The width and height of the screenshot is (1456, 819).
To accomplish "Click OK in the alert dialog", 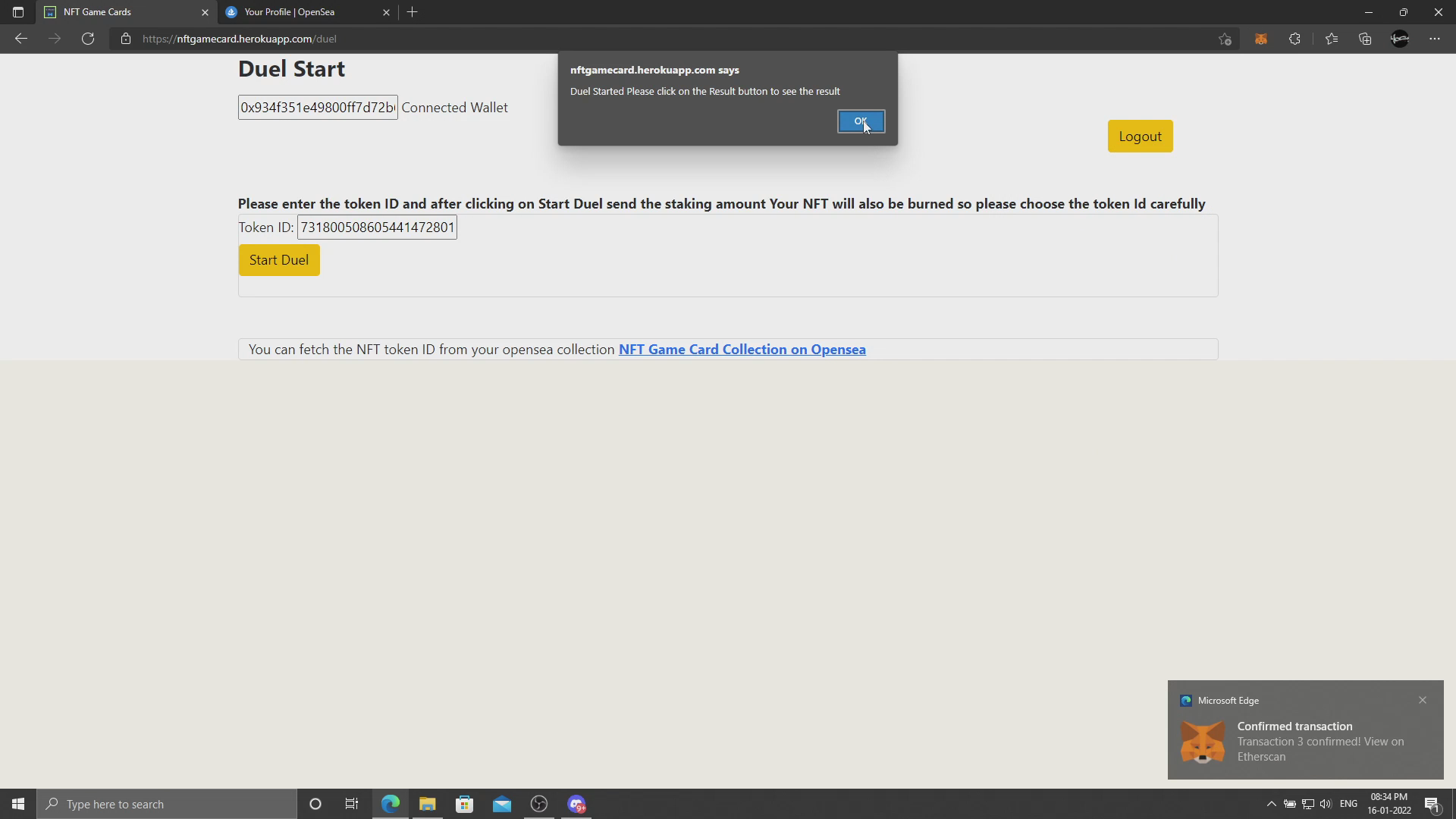I will coord(861,121).
